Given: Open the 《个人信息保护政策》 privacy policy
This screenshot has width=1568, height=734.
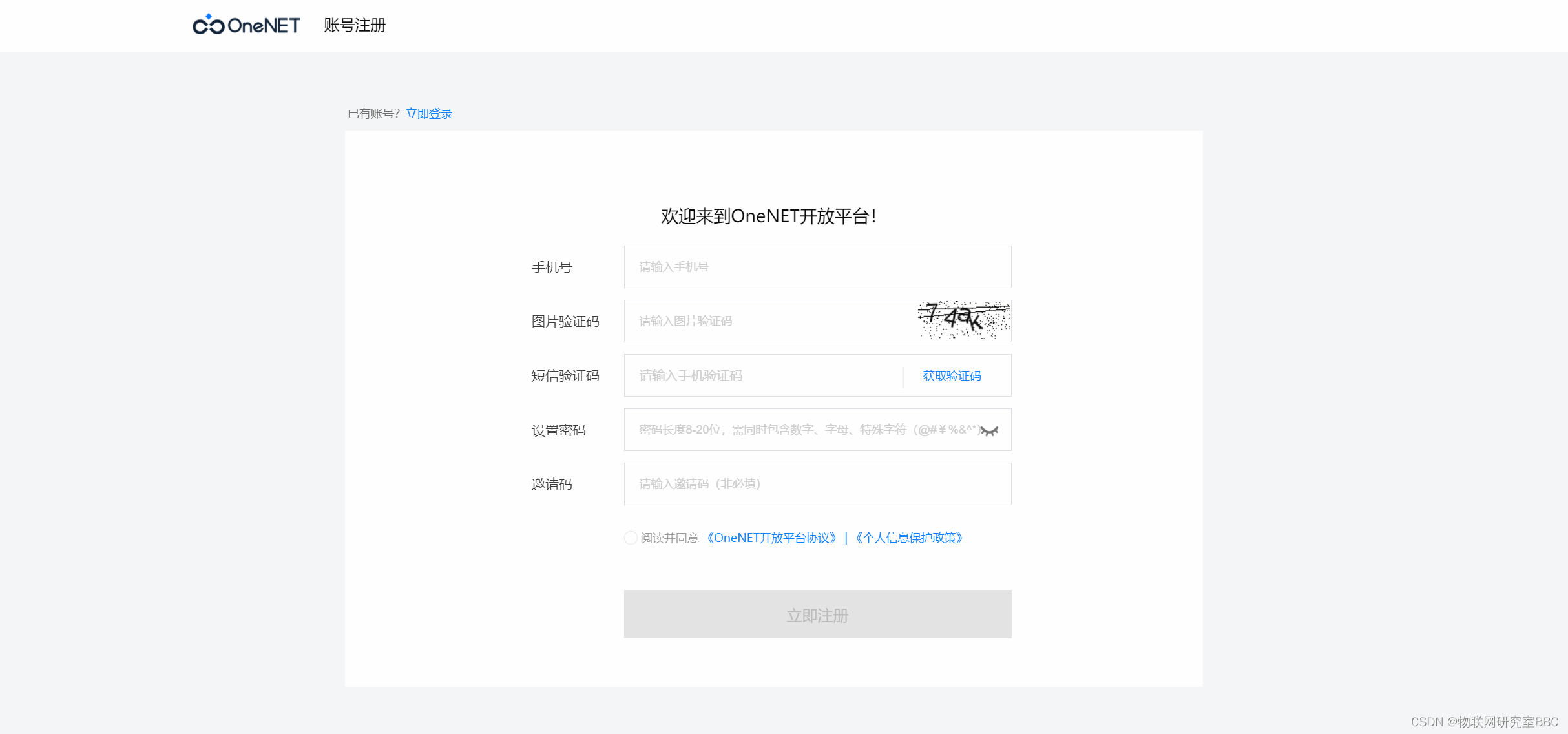Looking at the screenshot, I should 909,538.
